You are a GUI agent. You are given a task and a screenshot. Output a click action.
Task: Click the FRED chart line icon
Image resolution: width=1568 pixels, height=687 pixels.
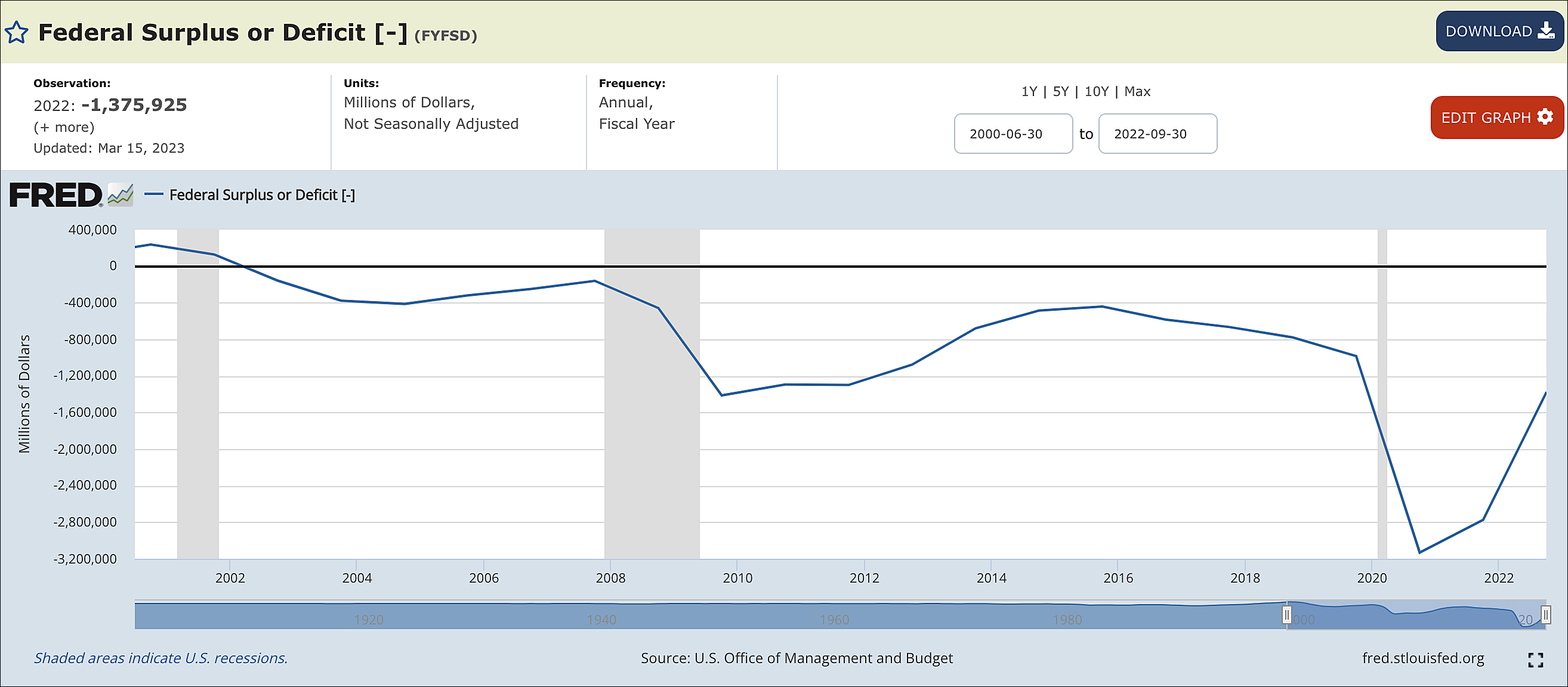[121, 195]
